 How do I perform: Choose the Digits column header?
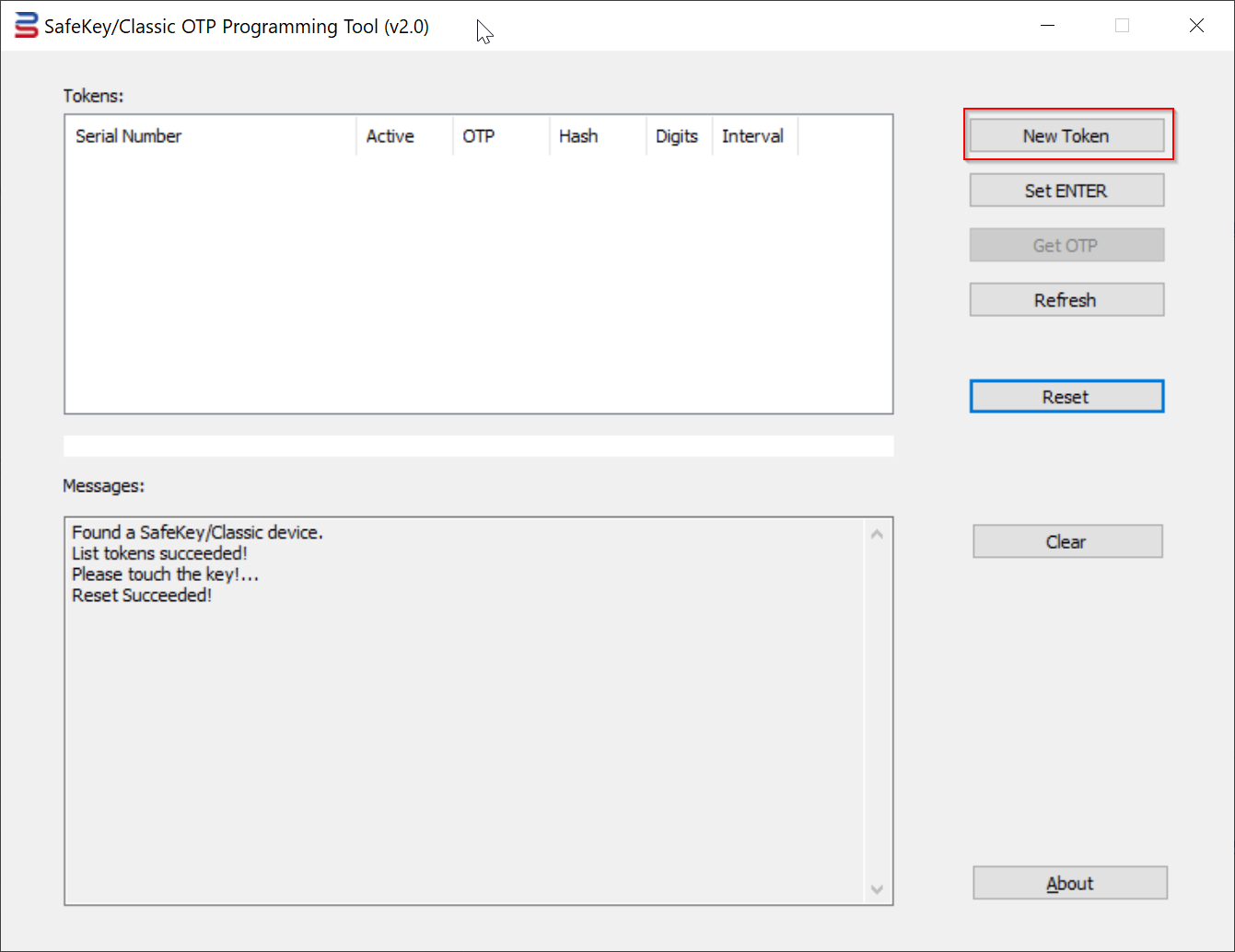(x=679, y=136)
